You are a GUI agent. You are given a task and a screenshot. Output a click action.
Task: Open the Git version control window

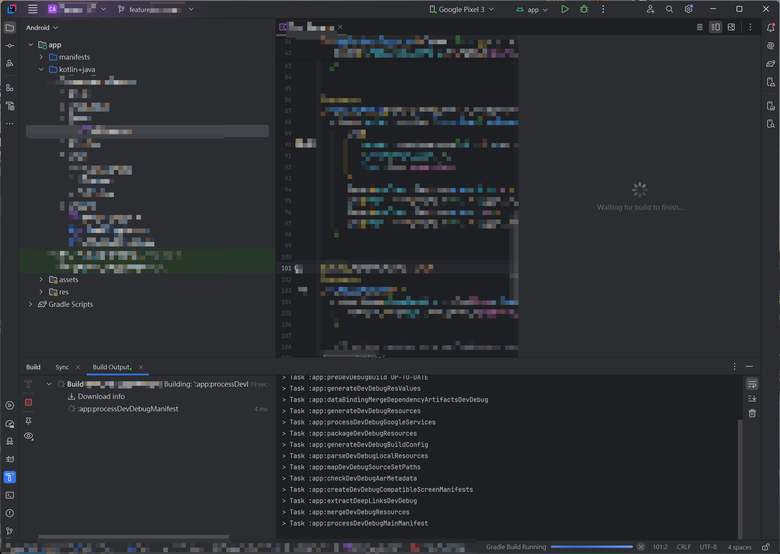click(9, 531)
